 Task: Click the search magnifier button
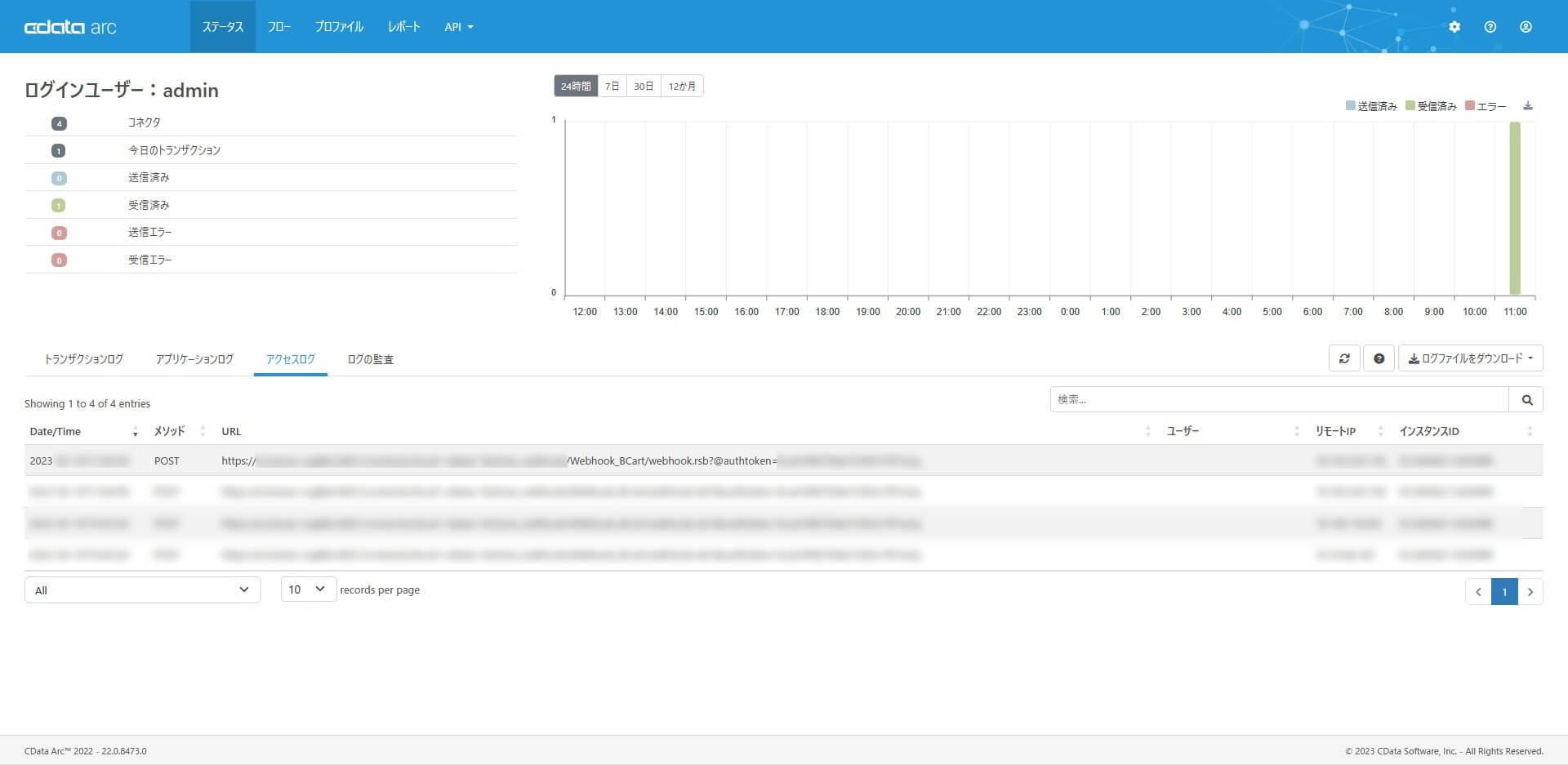coord(1526,399)
